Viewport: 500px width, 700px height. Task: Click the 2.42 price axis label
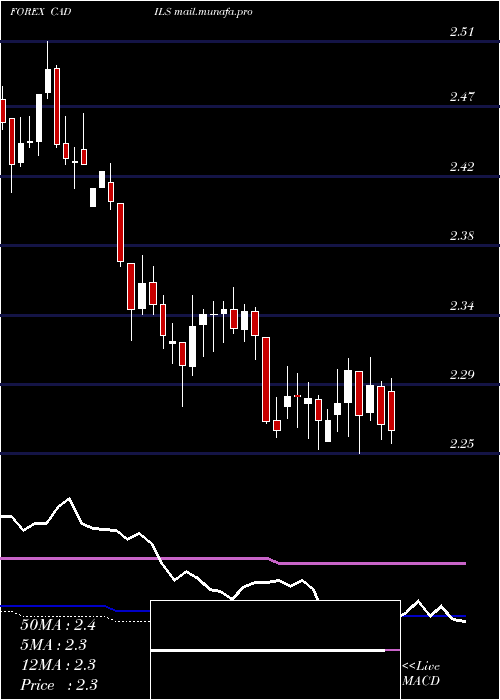pyautogui.click(x=462, y=167)
